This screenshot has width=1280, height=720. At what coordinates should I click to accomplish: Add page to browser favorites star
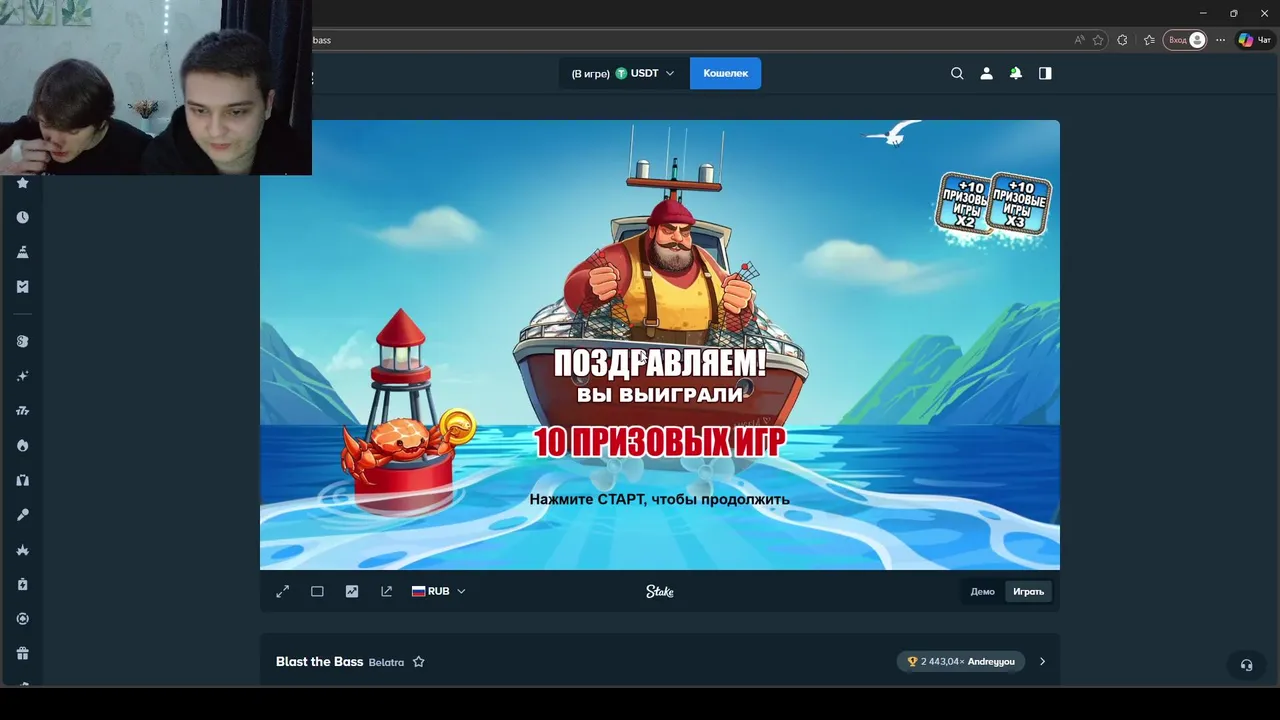click(x=1098, y=40)
